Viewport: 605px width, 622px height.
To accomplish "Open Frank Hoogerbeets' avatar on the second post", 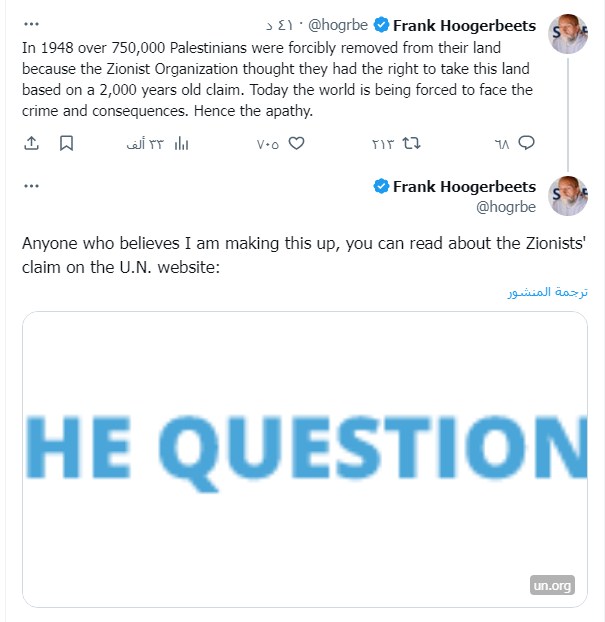I will (x=569, y=196).
